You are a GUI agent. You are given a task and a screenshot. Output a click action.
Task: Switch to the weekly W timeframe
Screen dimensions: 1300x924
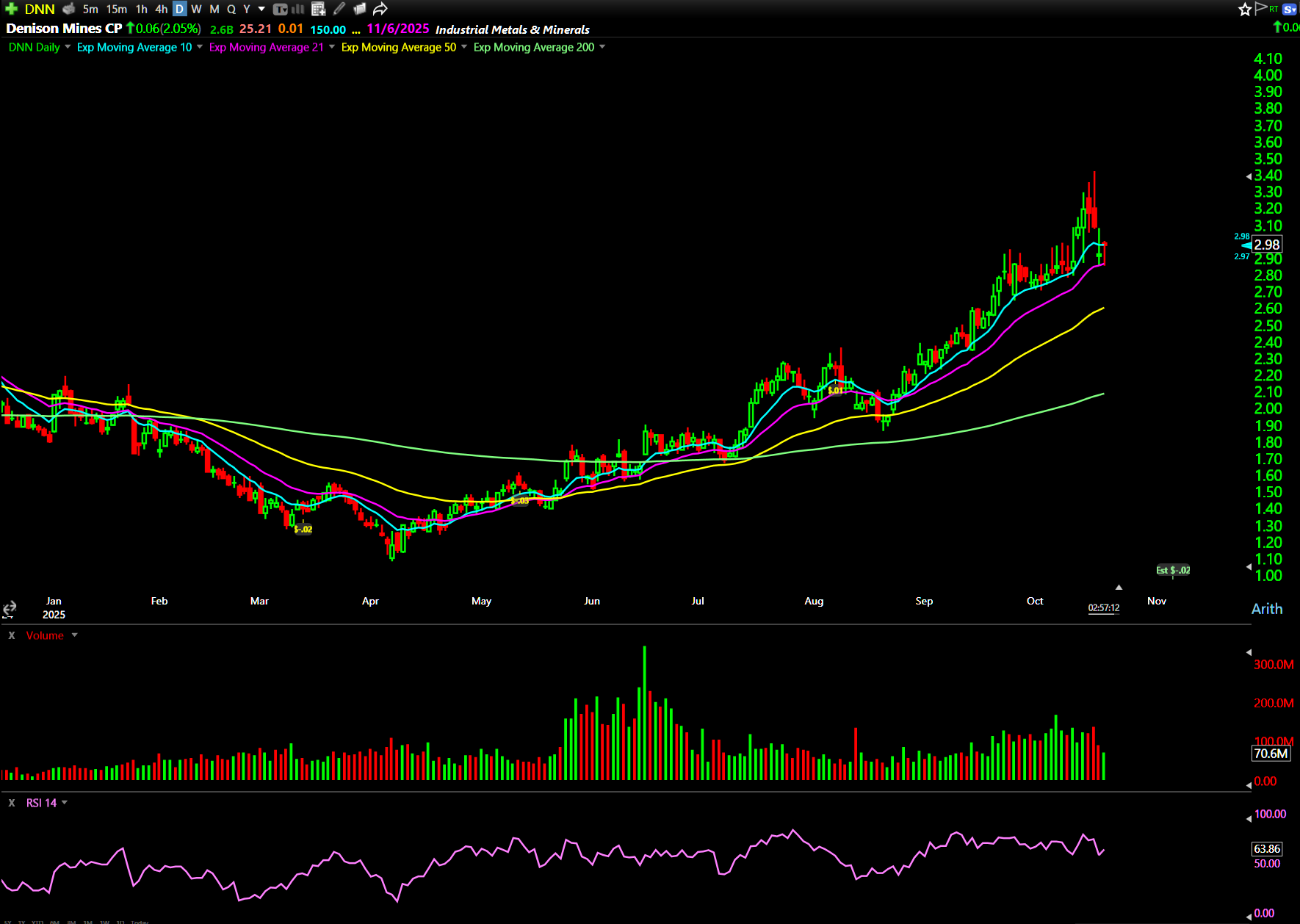pos(196,9)
